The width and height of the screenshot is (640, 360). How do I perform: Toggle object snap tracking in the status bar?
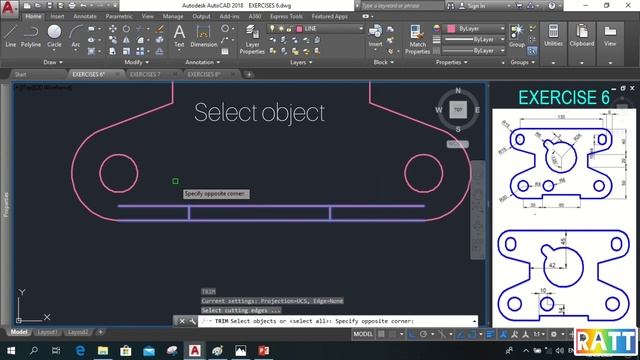460,334
